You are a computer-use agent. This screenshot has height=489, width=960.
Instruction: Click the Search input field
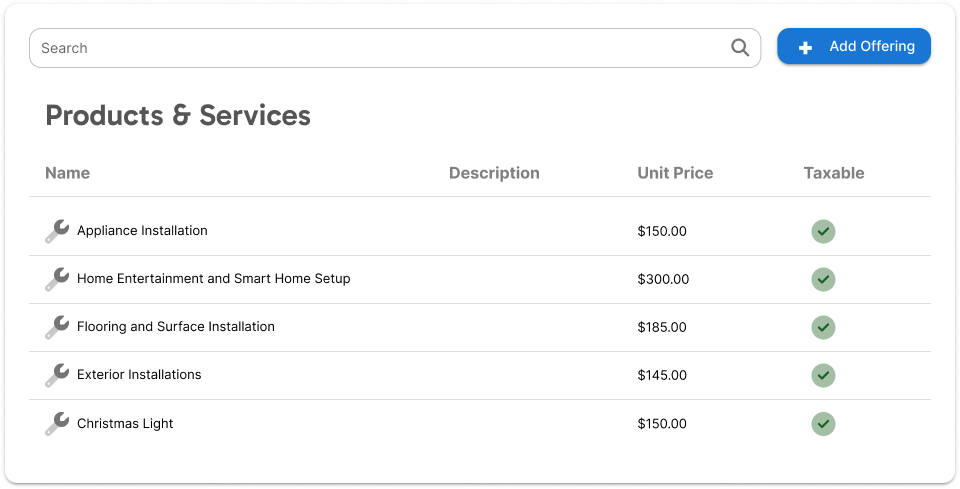click(395, 48)
